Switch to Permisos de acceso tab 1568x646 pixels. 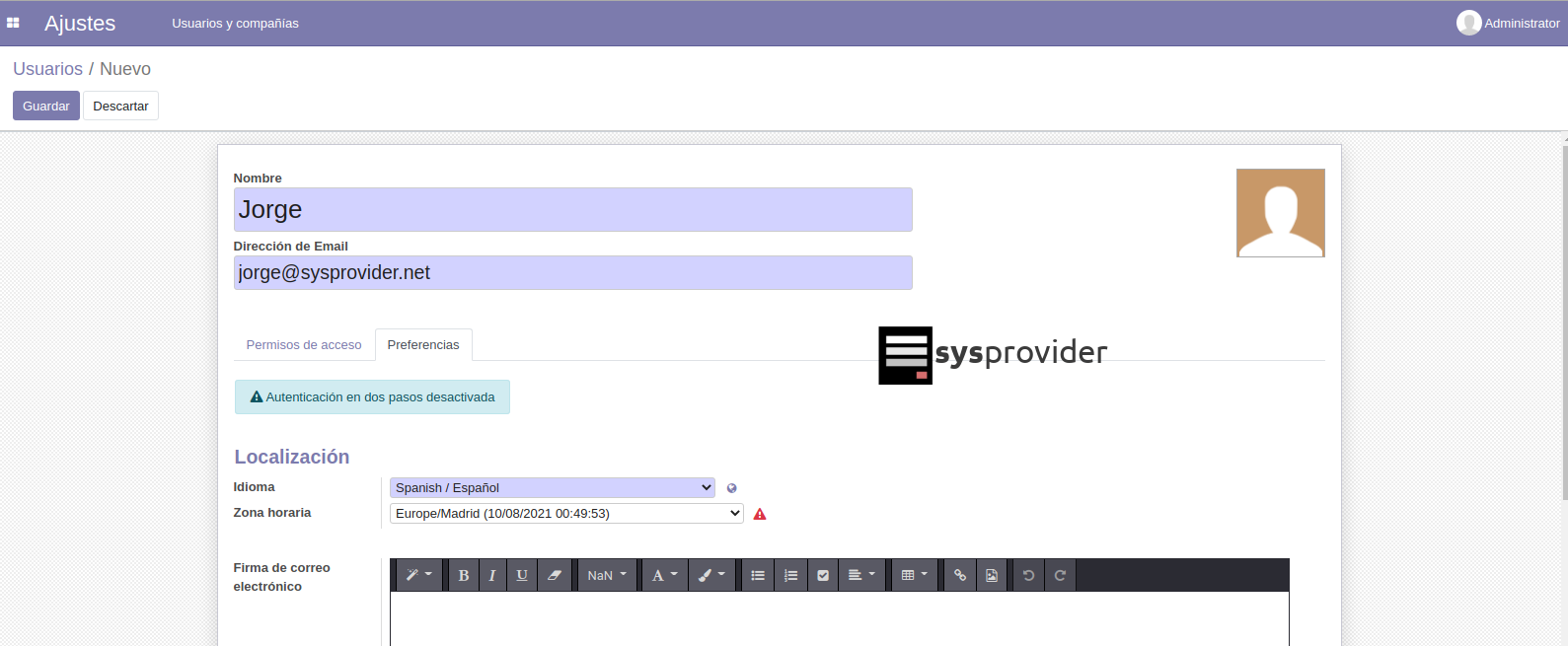(304, 345)
